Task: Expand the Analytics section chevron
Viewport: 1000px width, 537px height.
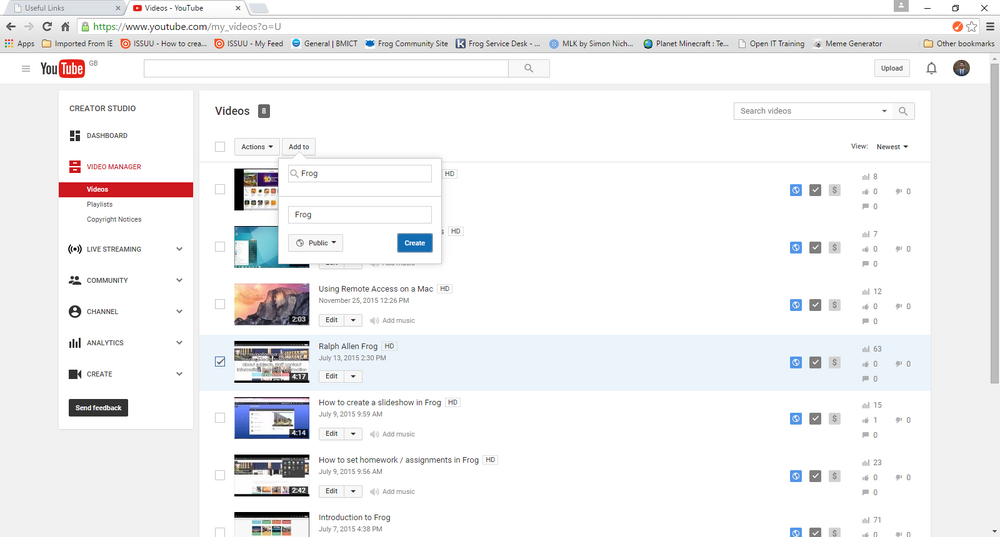Action: pyautogui.click(x=179, y=342)
